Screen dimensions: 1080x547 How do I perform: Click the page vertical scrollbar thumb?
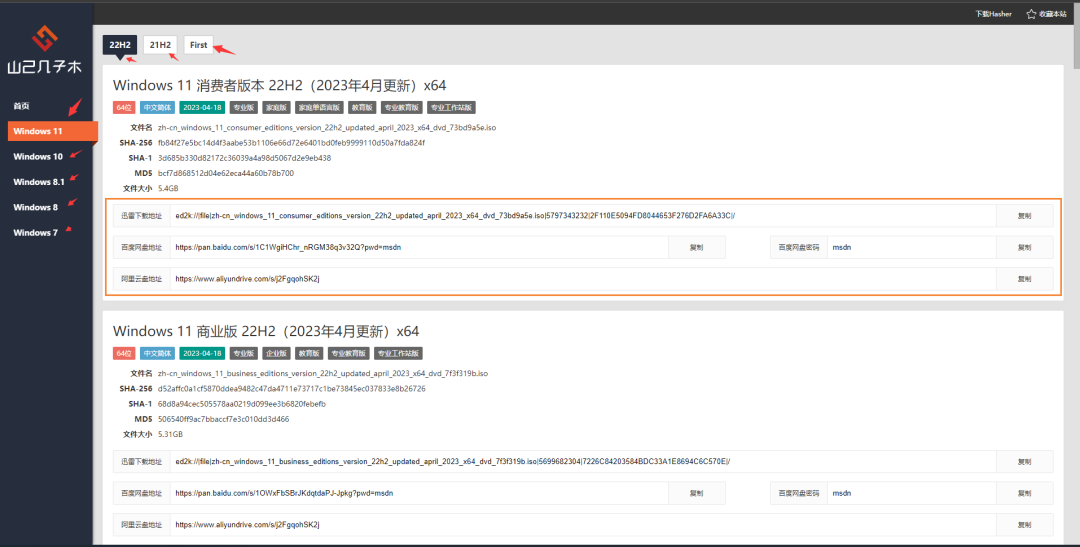coord(1077,34)
